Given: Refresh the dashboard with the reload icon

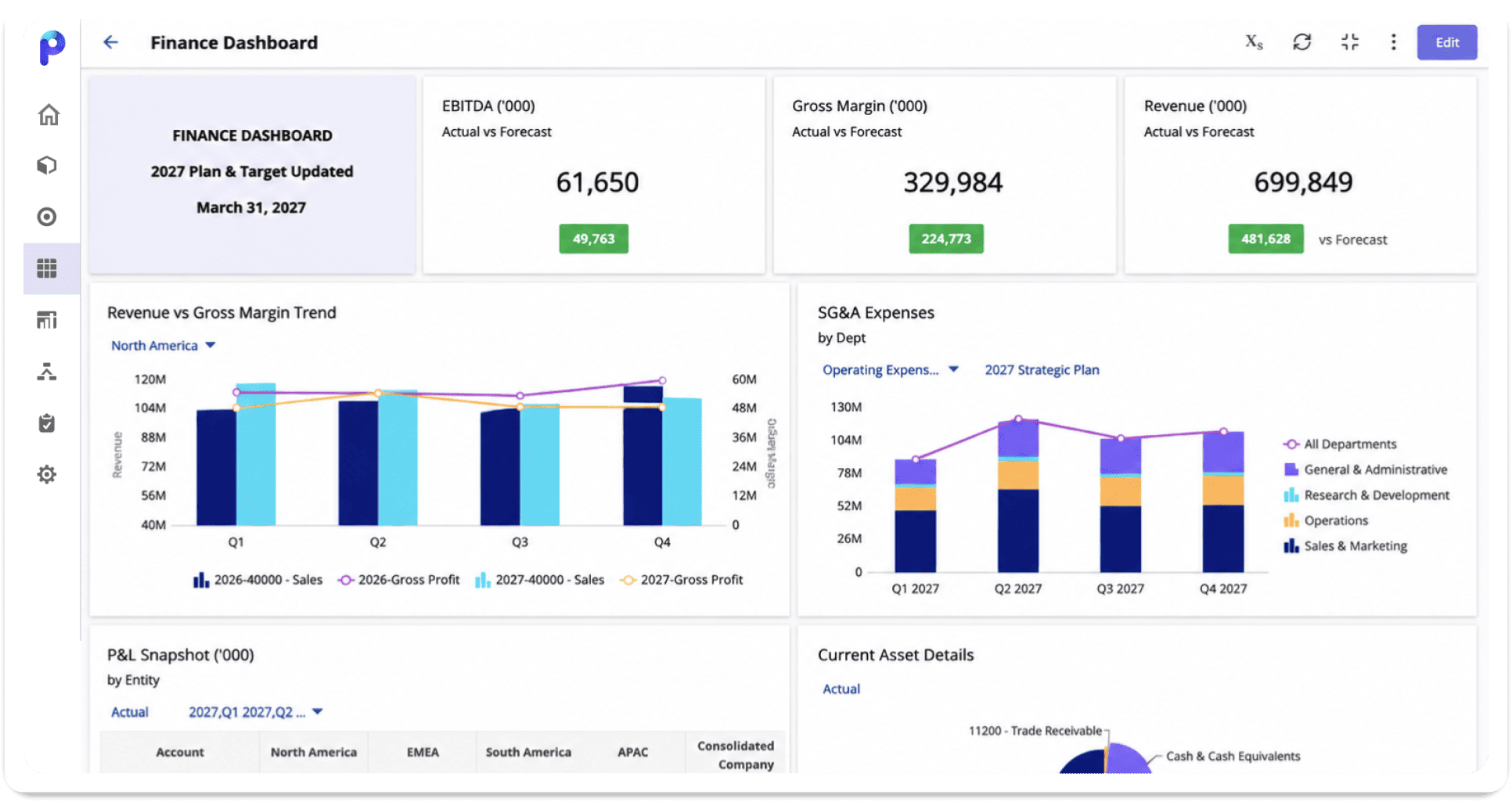Looking at the screenshot, I should (x=1302, y=42).
